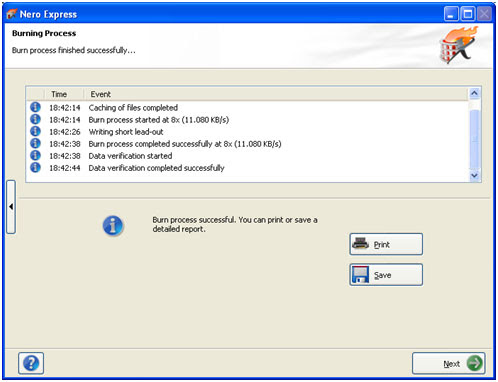Maximize the Nero Express window

coord(468,14)
